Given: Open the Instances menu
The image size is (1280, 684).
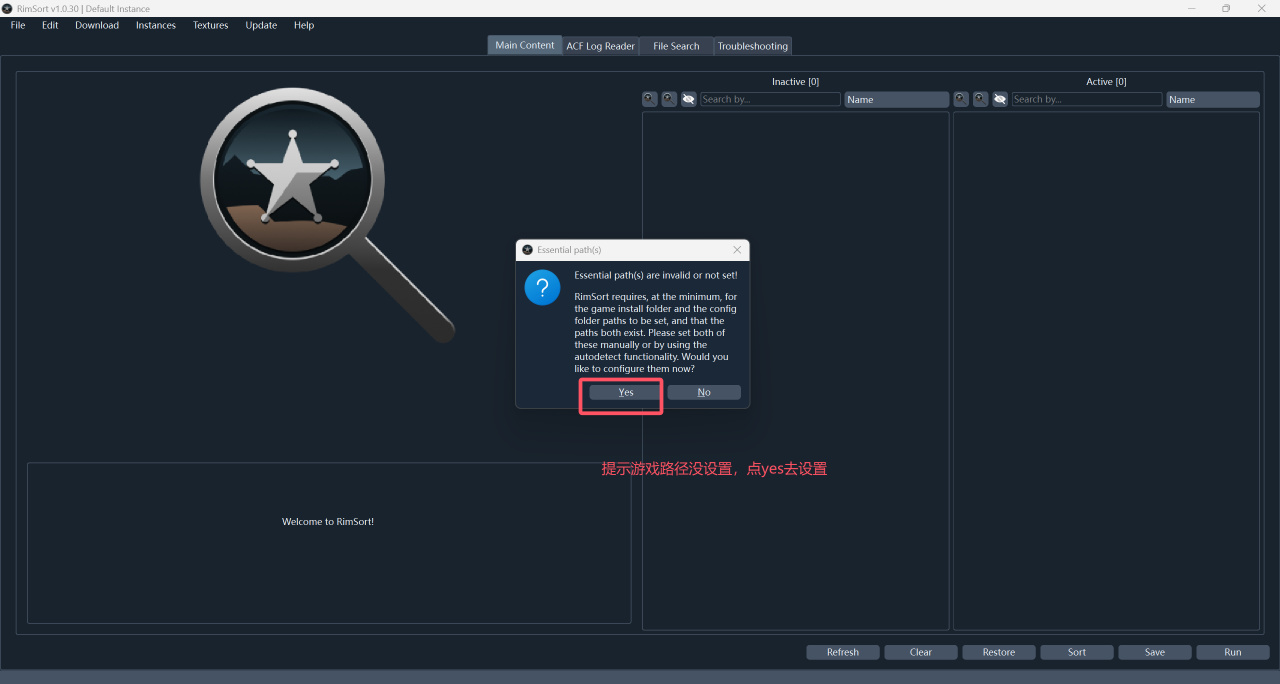Looking at the screenshot, I should tap(156, 25).
